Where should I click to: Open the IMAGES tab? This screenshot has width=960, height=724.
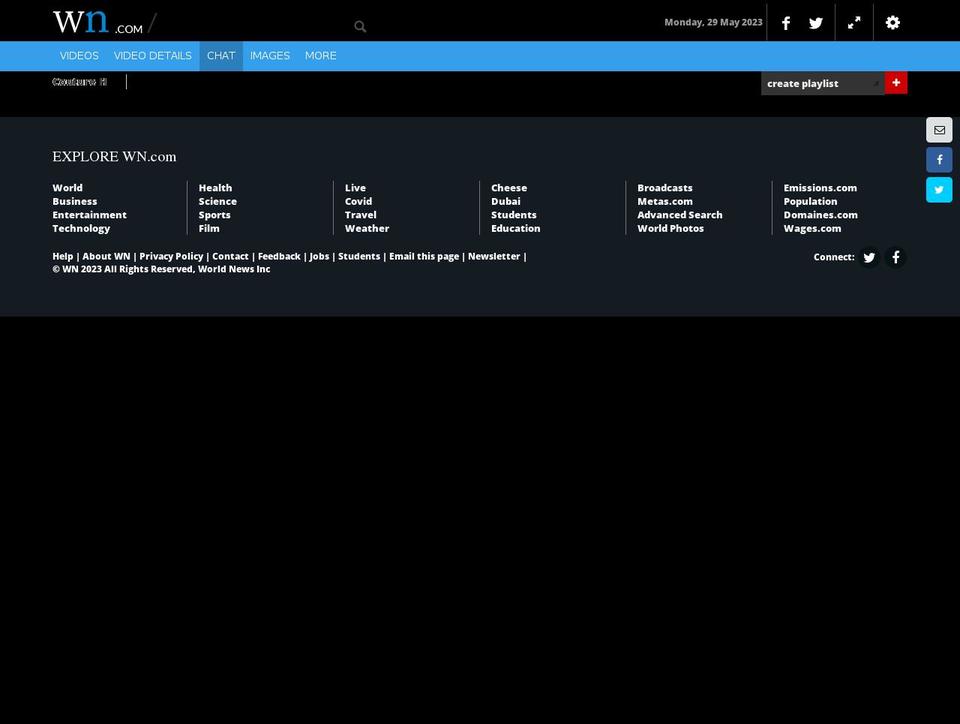point(269,56)
